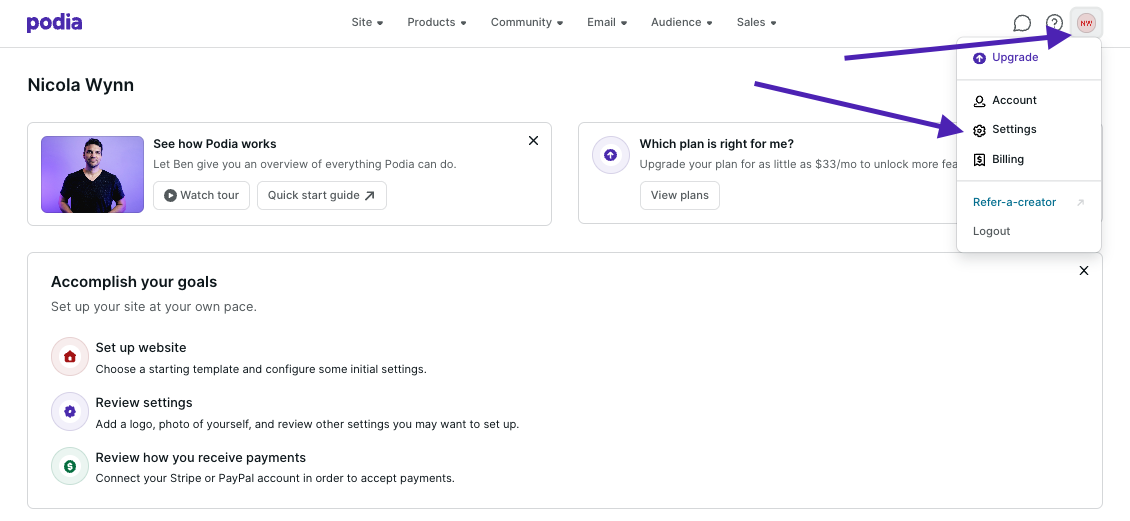This screenshot has height=521, width=1130.
Task: Click Ben's tour video thumbnail
Action: pyautogui.click(x=92, y=174)
